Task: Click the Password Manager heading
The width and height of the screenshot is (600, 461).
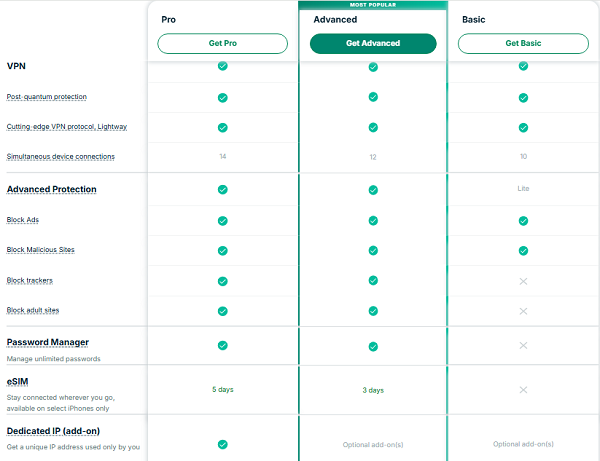Action: [x=48, y=343]
